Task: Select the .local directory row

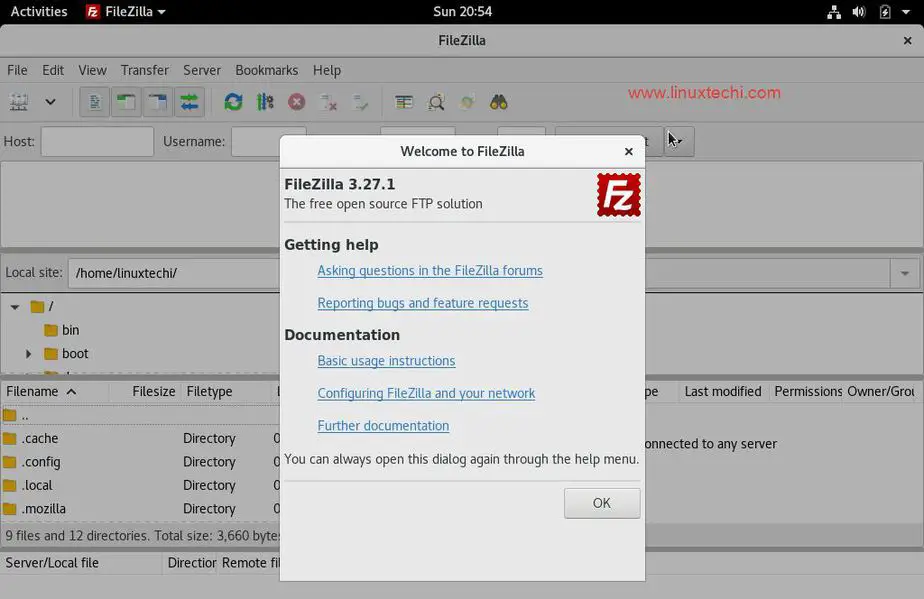Action: [140, 485]
